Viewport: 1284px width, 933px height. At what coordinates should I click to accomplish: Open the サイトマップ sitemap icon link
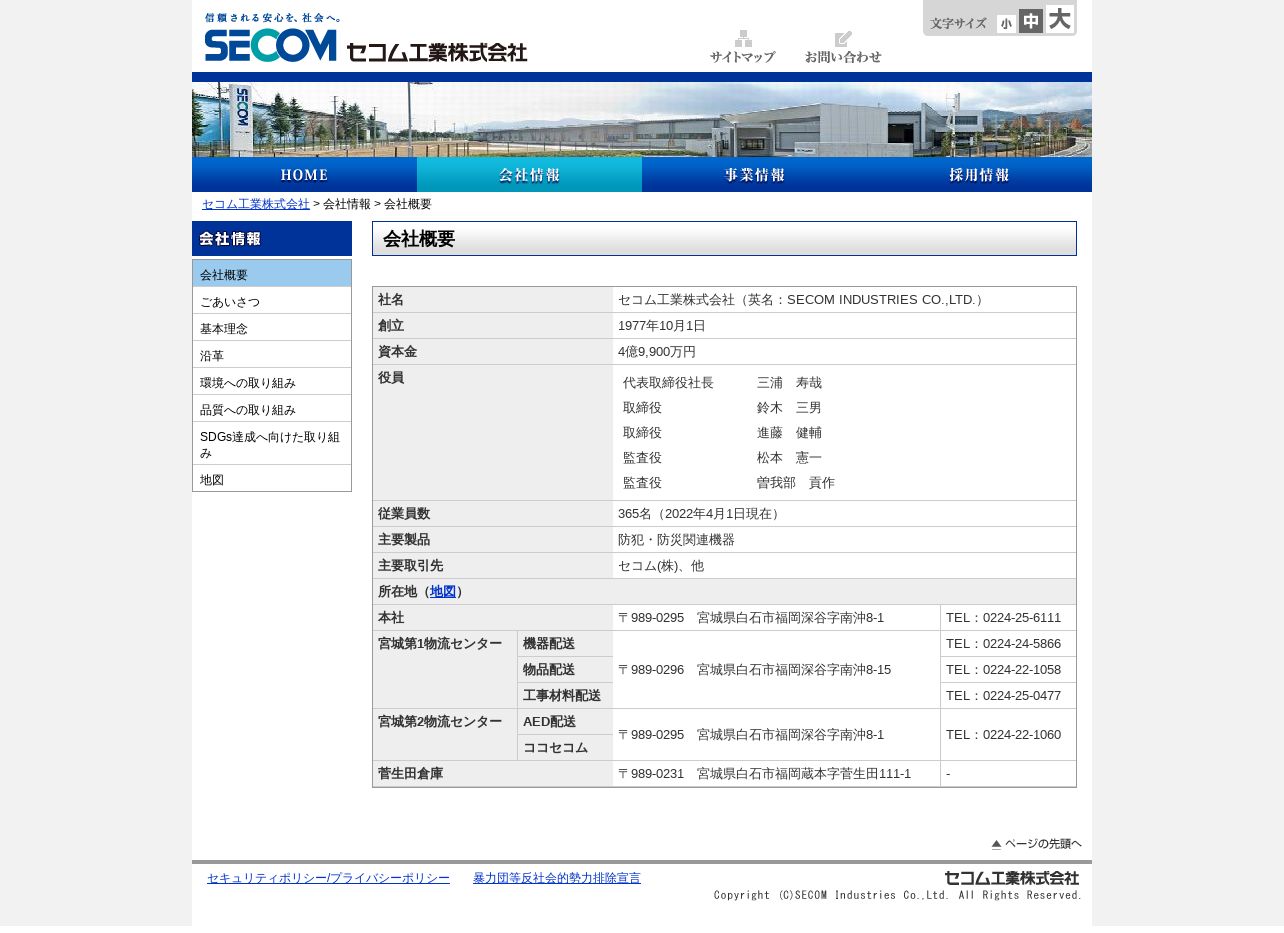point(742,48)
